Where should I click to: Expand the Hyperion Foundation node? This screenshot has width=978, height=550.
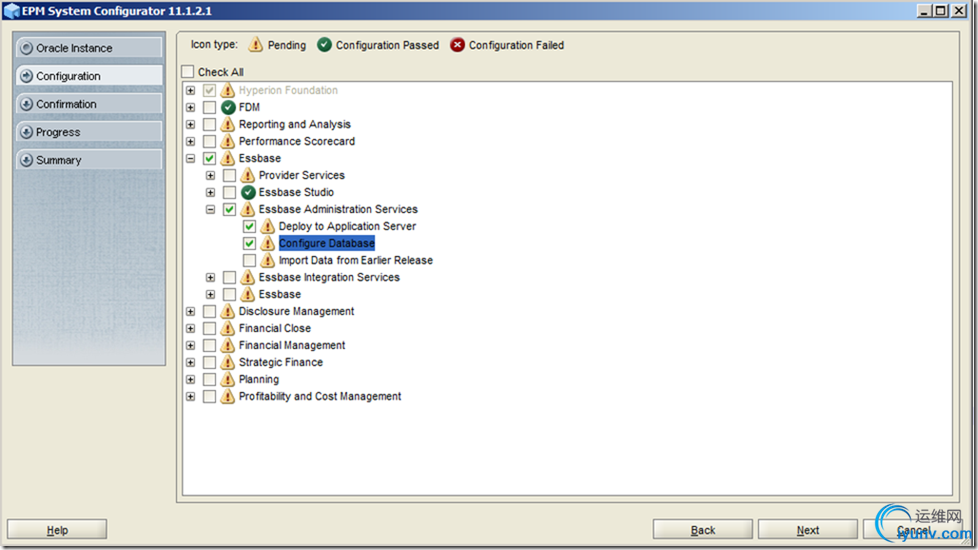click(191, 90)
